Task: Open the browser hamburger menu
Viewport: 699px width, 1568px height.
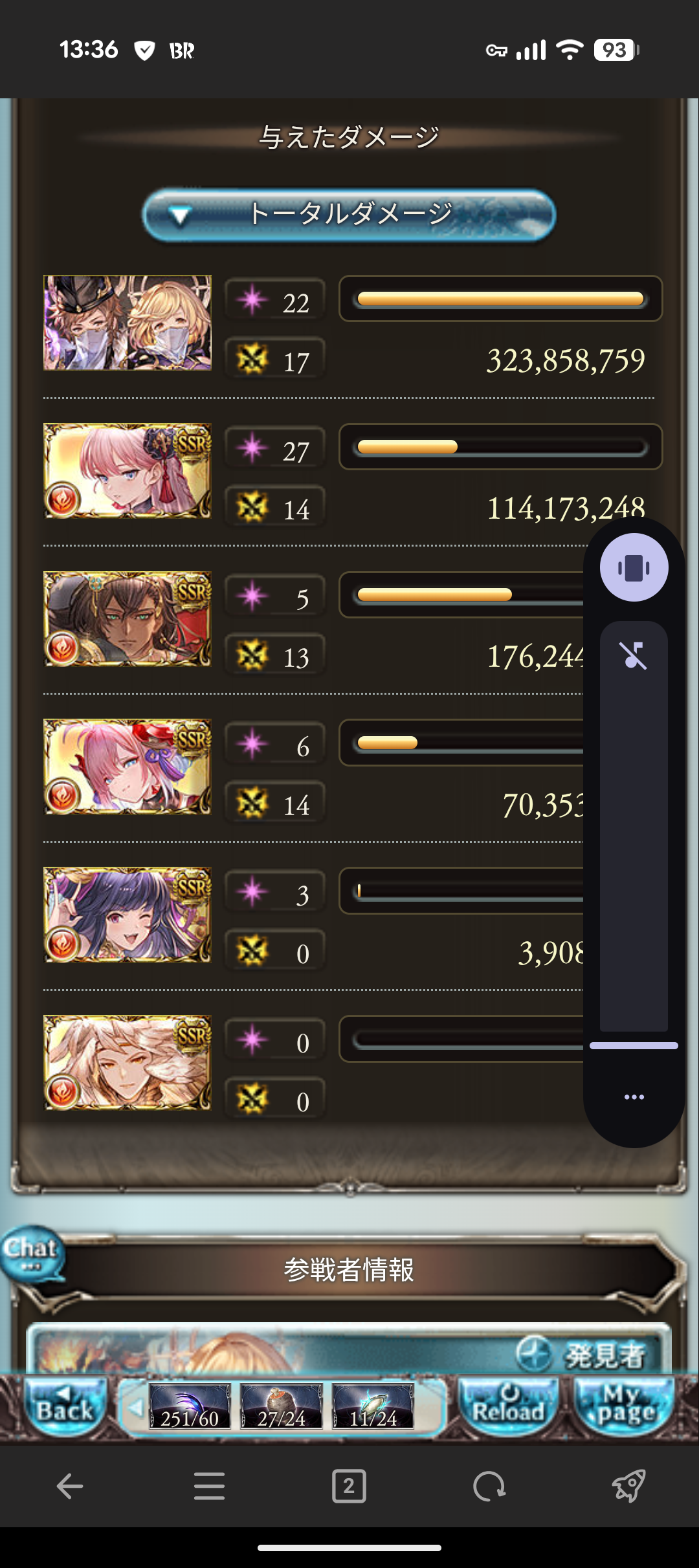Action: pyautogui.click(x=209, y=1486)
